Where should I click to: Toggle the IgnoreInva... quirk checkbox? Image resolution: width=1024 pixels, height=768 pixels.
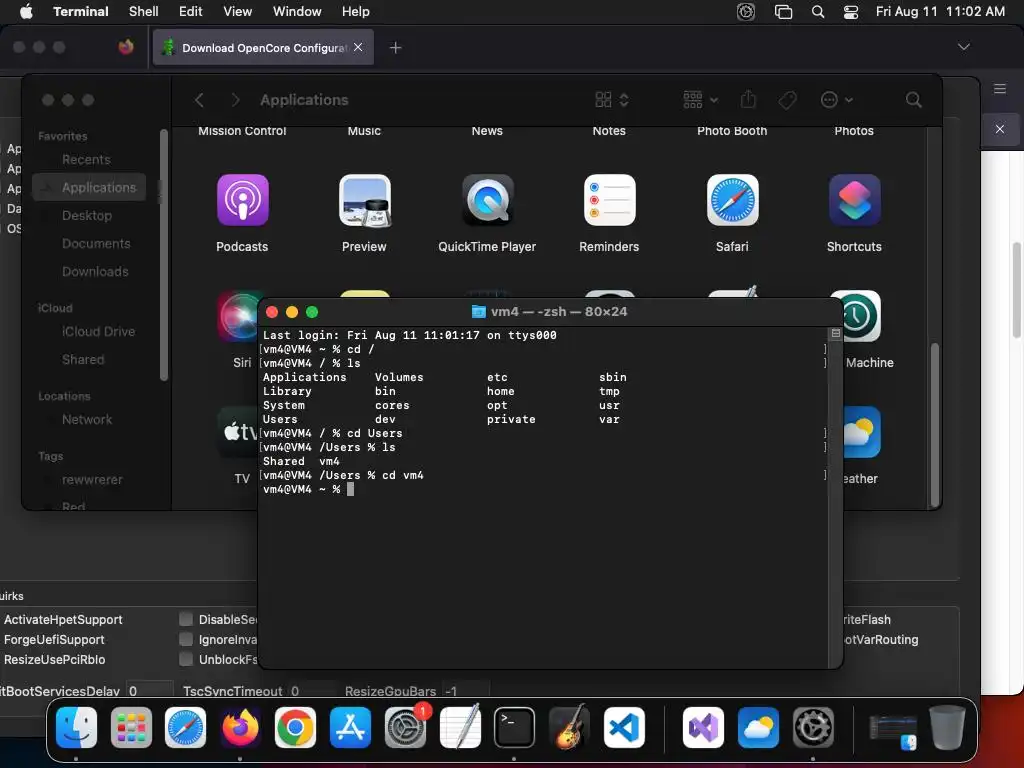(186, 639)
